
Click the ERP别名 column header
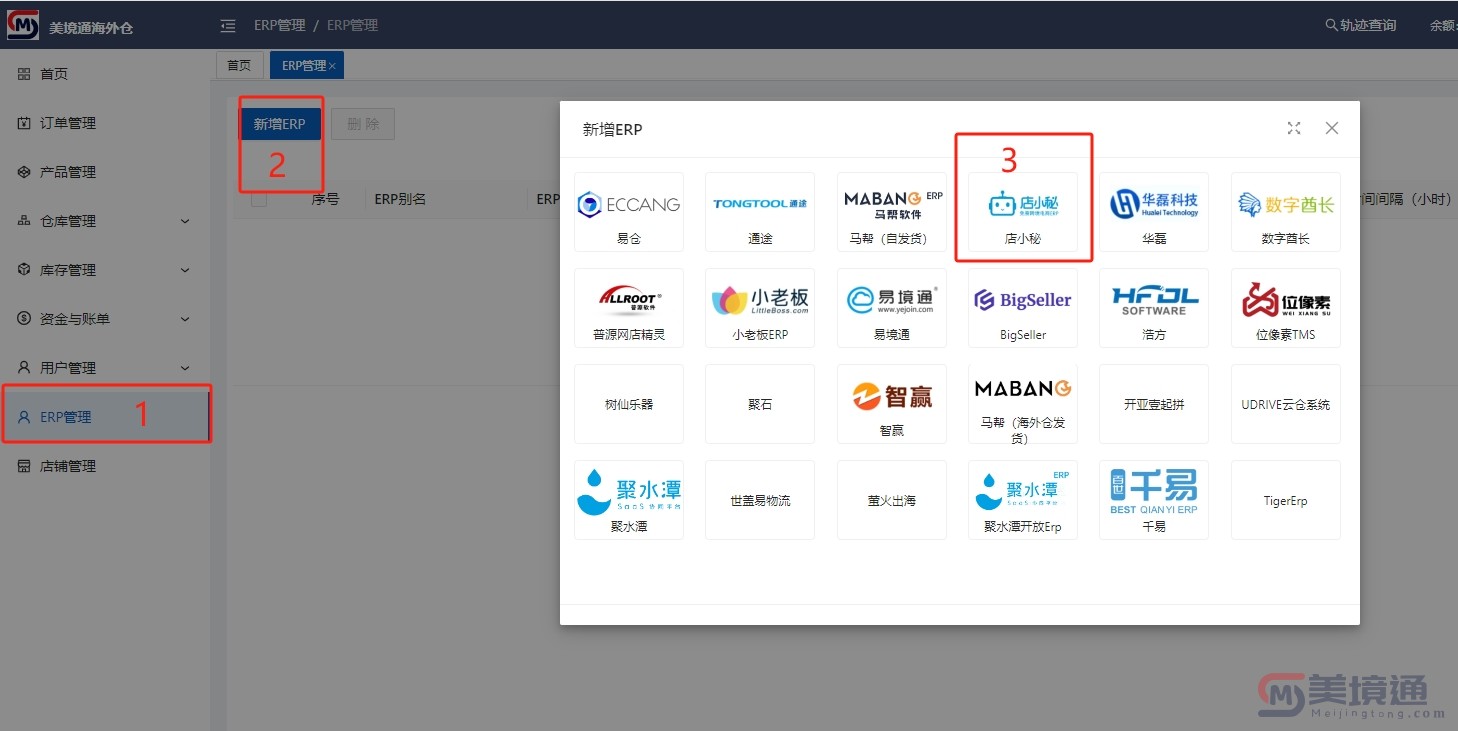click(400, 199)
